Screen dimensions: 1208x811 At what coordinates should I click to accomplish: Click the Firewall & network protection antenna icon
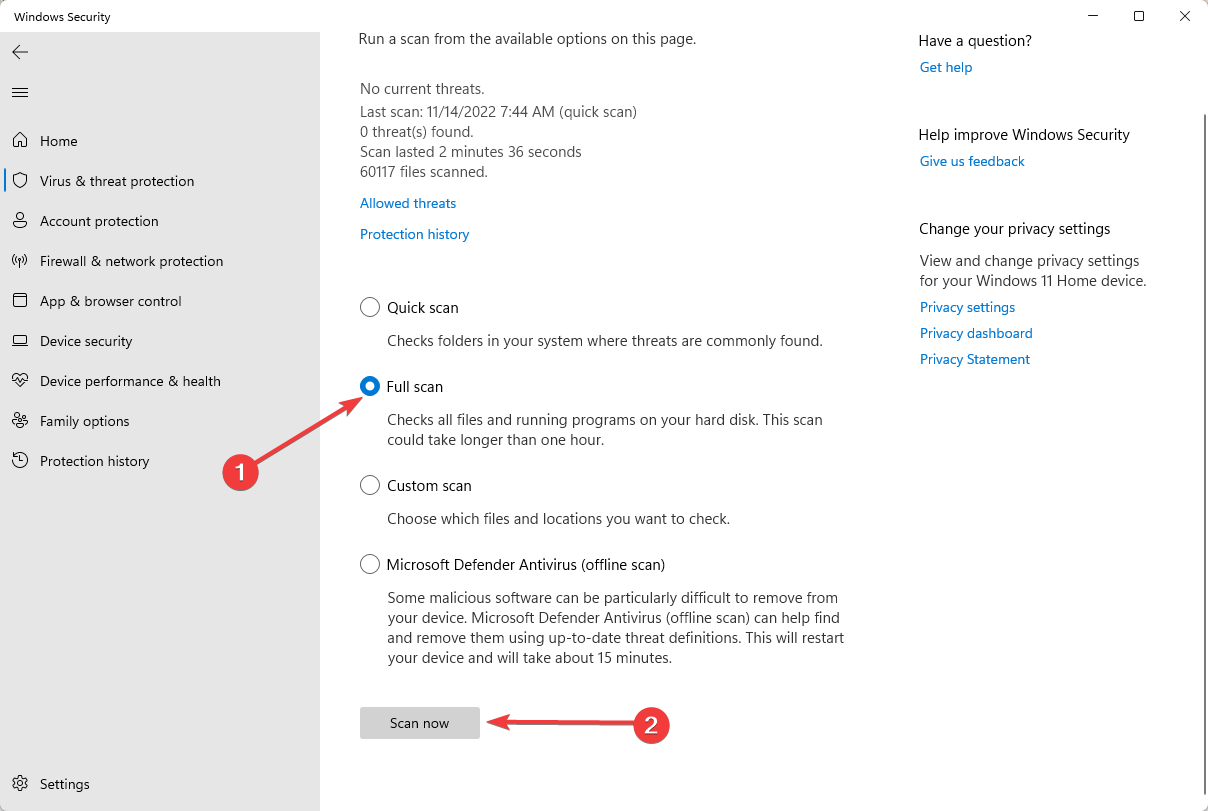tap(20, 261)
